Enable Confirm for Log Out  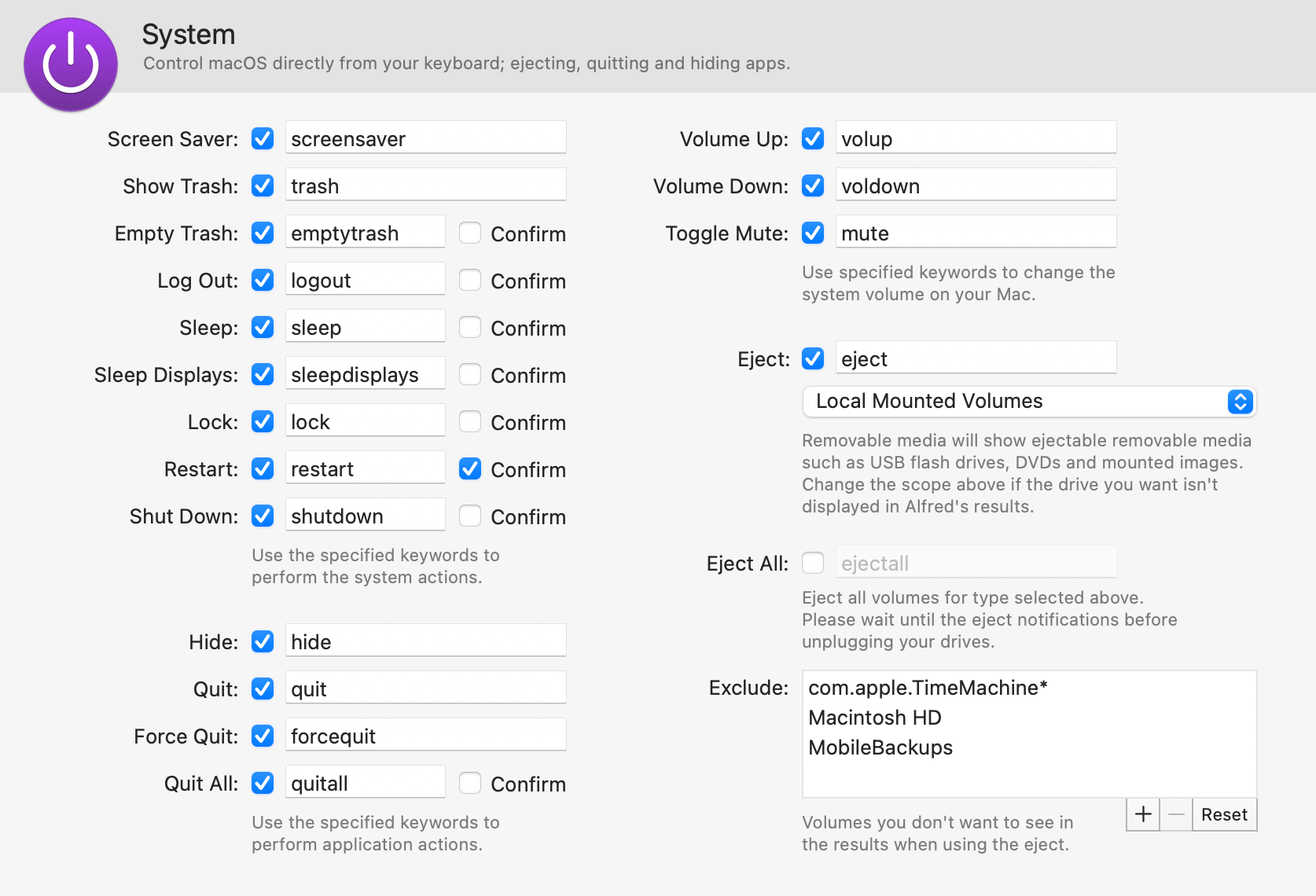pyautogui.click(x=469, y=281)
